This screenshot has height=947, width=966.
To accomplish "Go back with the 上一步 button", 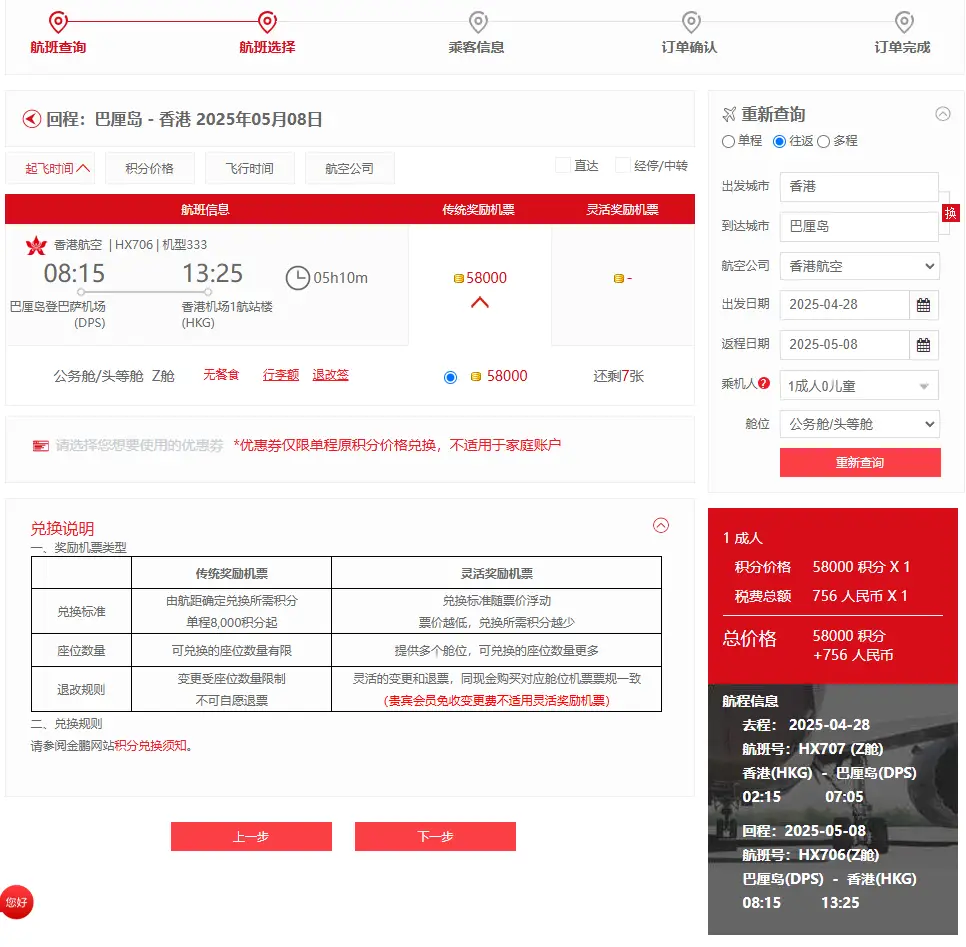I will (x=251, y=837).
